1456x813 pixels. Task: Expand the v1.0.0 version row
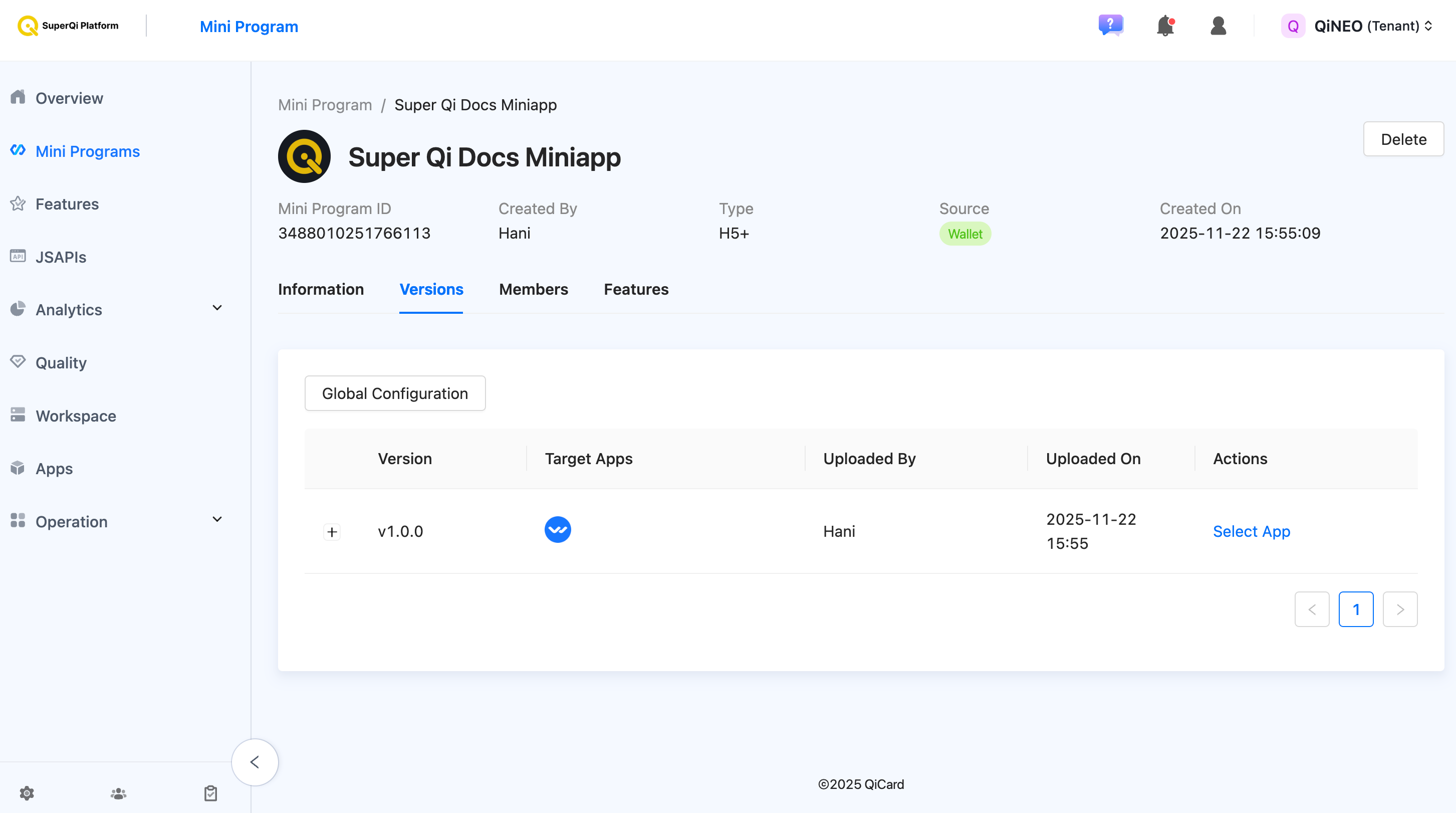coord(332,532)
